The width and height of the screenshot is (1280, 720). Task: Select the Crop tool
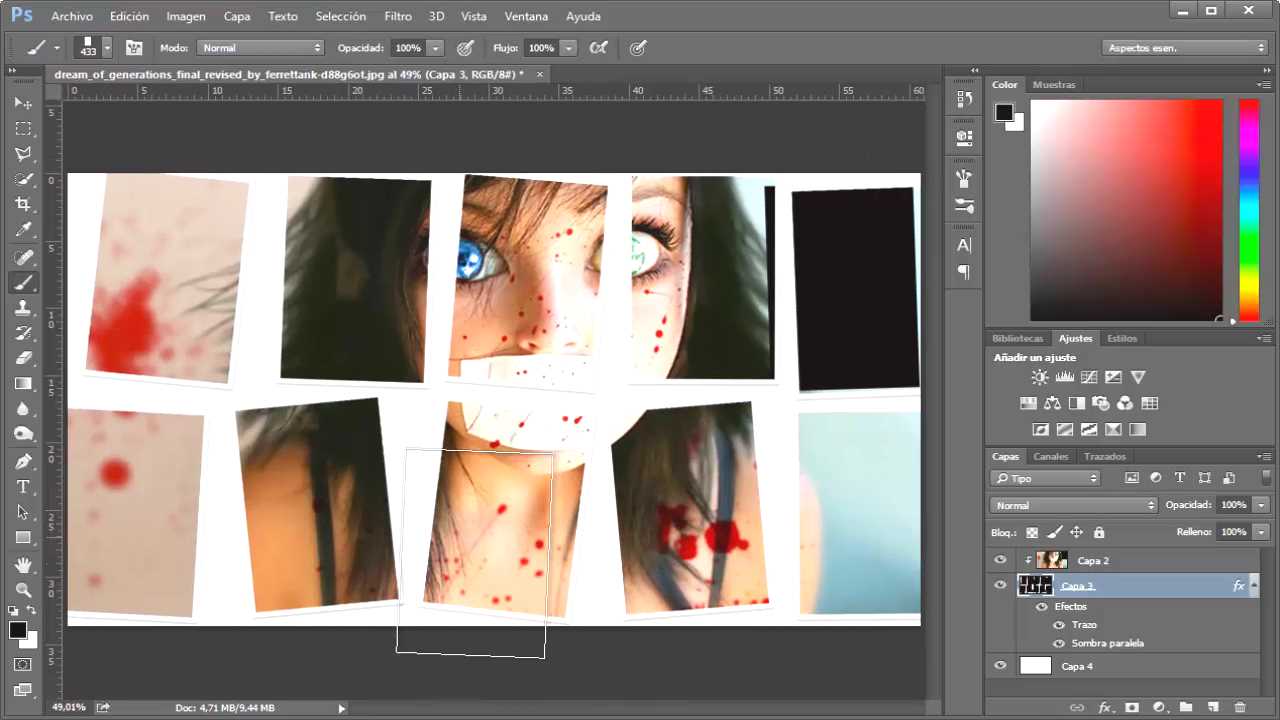pos(23,204)
